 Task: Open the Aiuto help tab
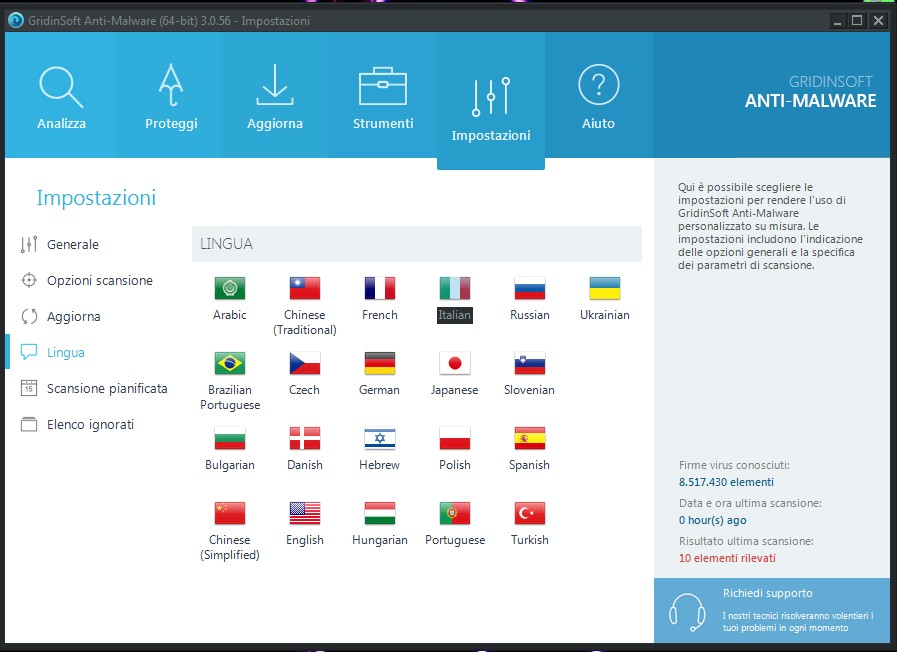point(598,95)
